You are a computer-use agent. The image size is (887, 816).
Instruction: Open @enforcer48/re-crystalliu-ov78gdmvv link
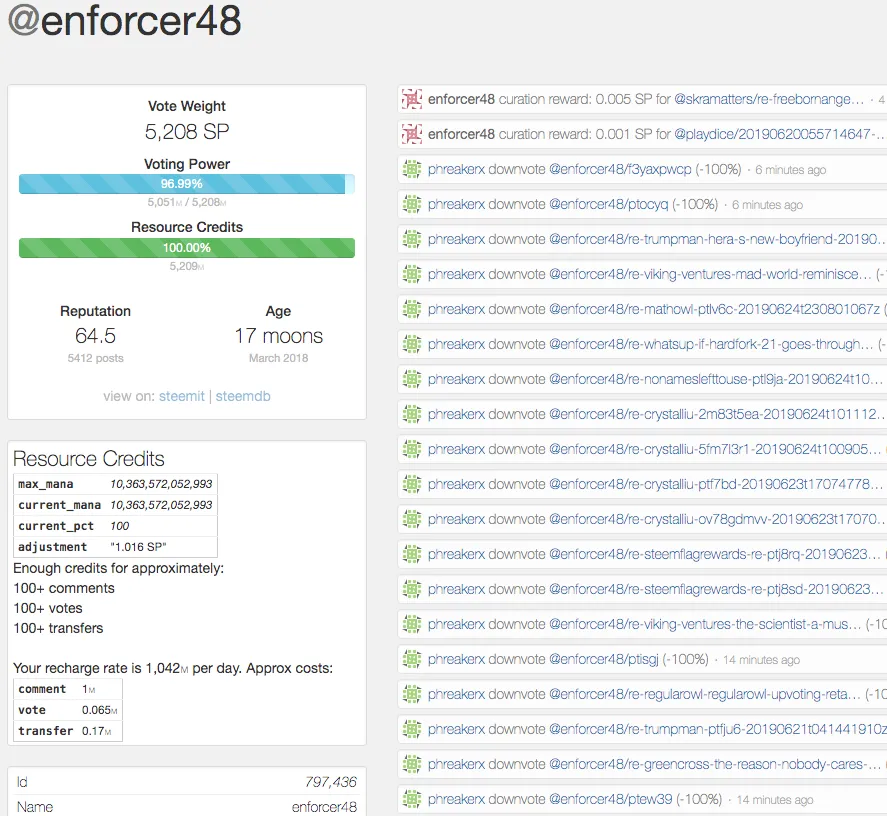717,519
